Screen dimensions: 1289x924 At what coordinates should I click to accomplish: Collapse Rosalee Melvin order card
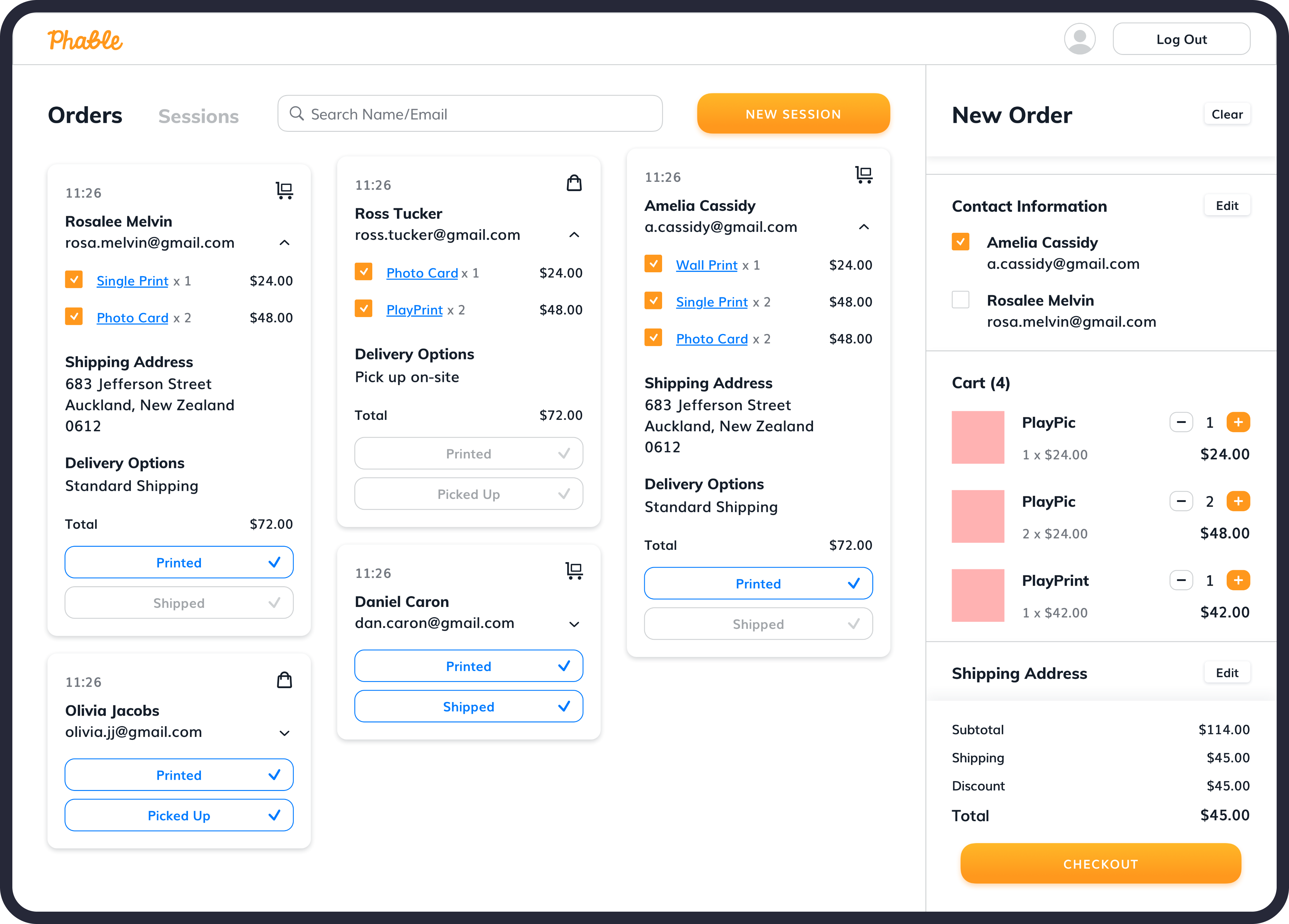[284, 243]
